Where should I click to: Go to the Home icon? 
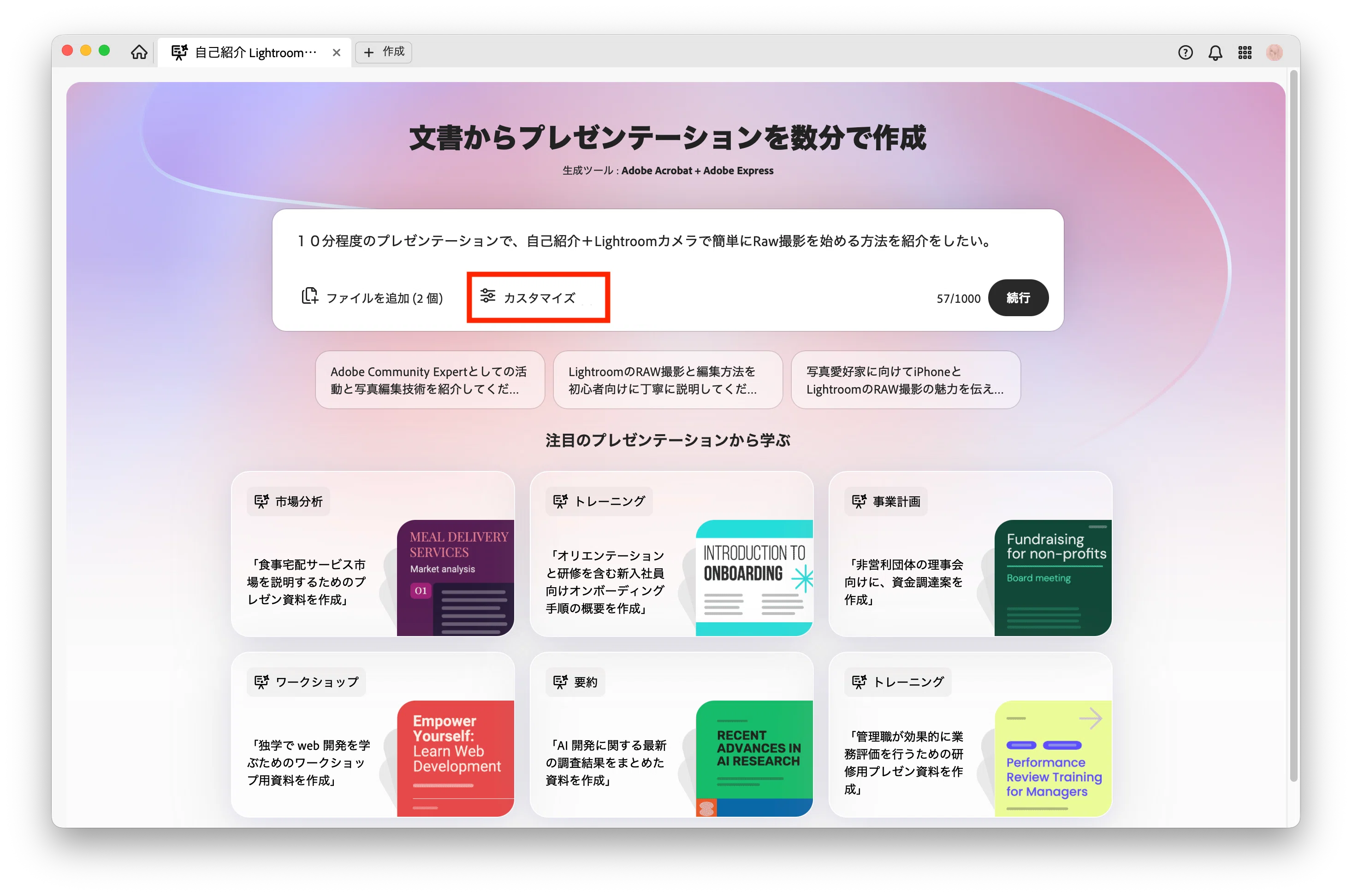(139, 52)
